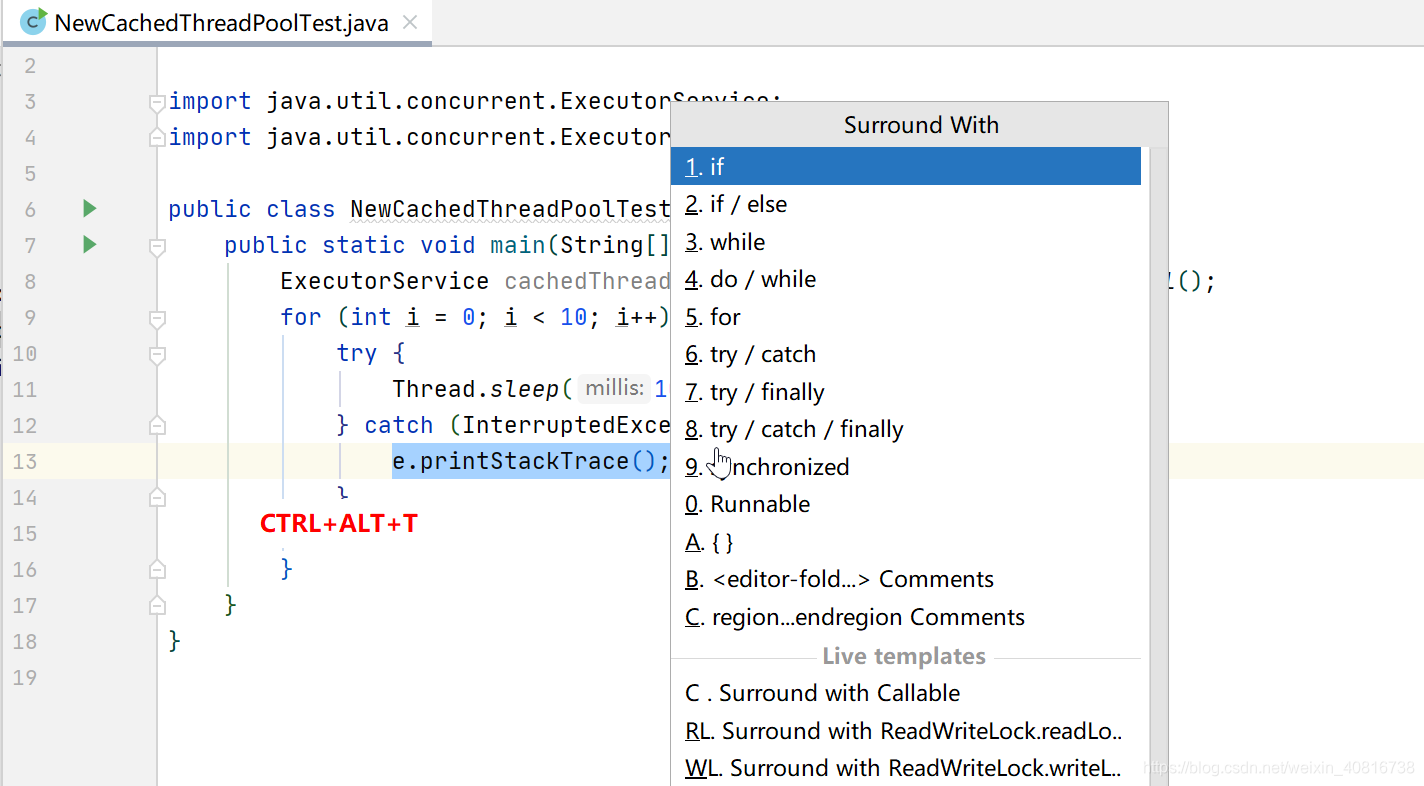Click the second import statement on line 4
Image resolution: width=1424 pixels, height=786 pixels.
tap(419, 137)
